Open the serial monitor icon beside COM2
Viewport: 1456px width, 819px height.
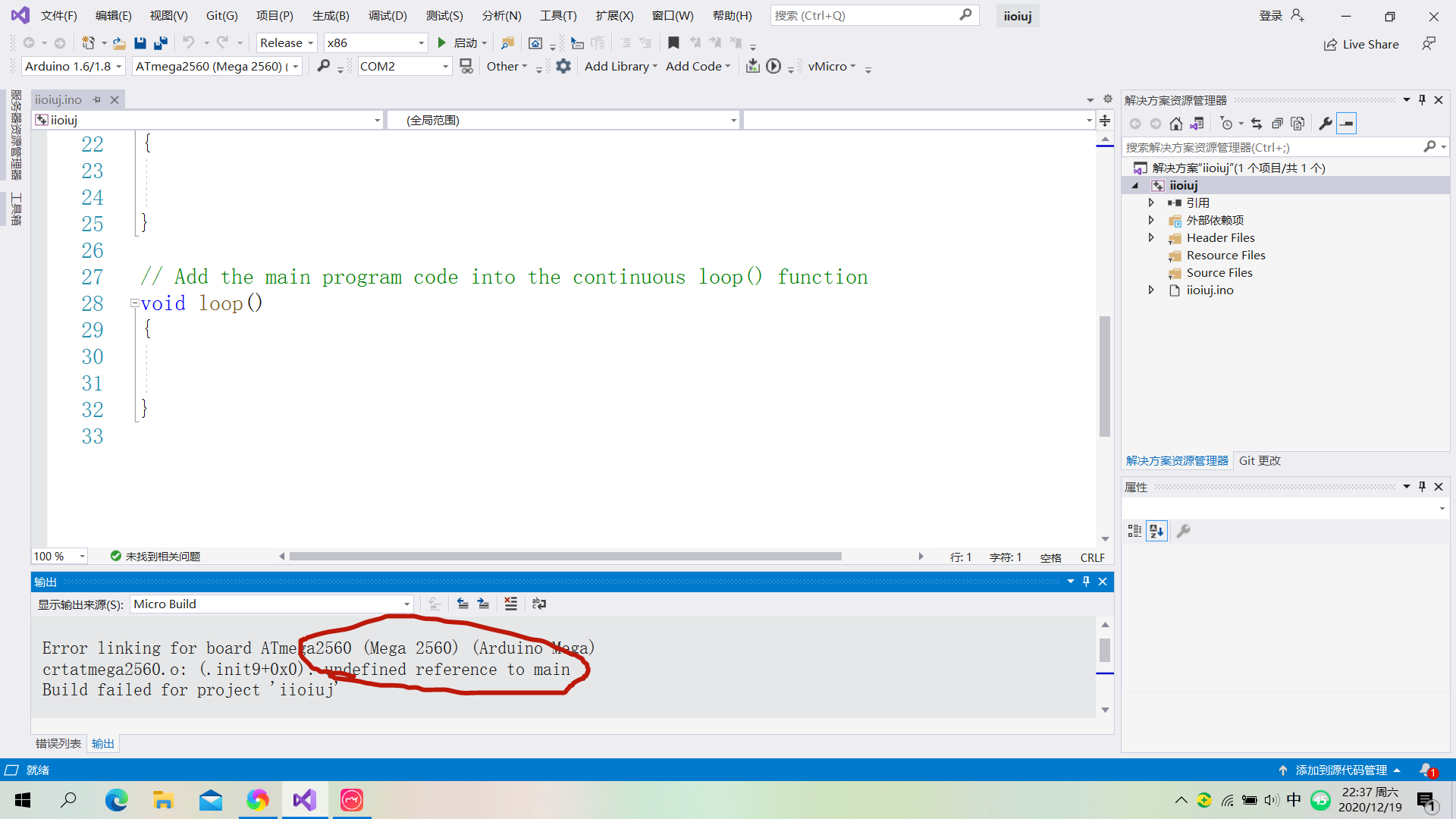point(466,67)
